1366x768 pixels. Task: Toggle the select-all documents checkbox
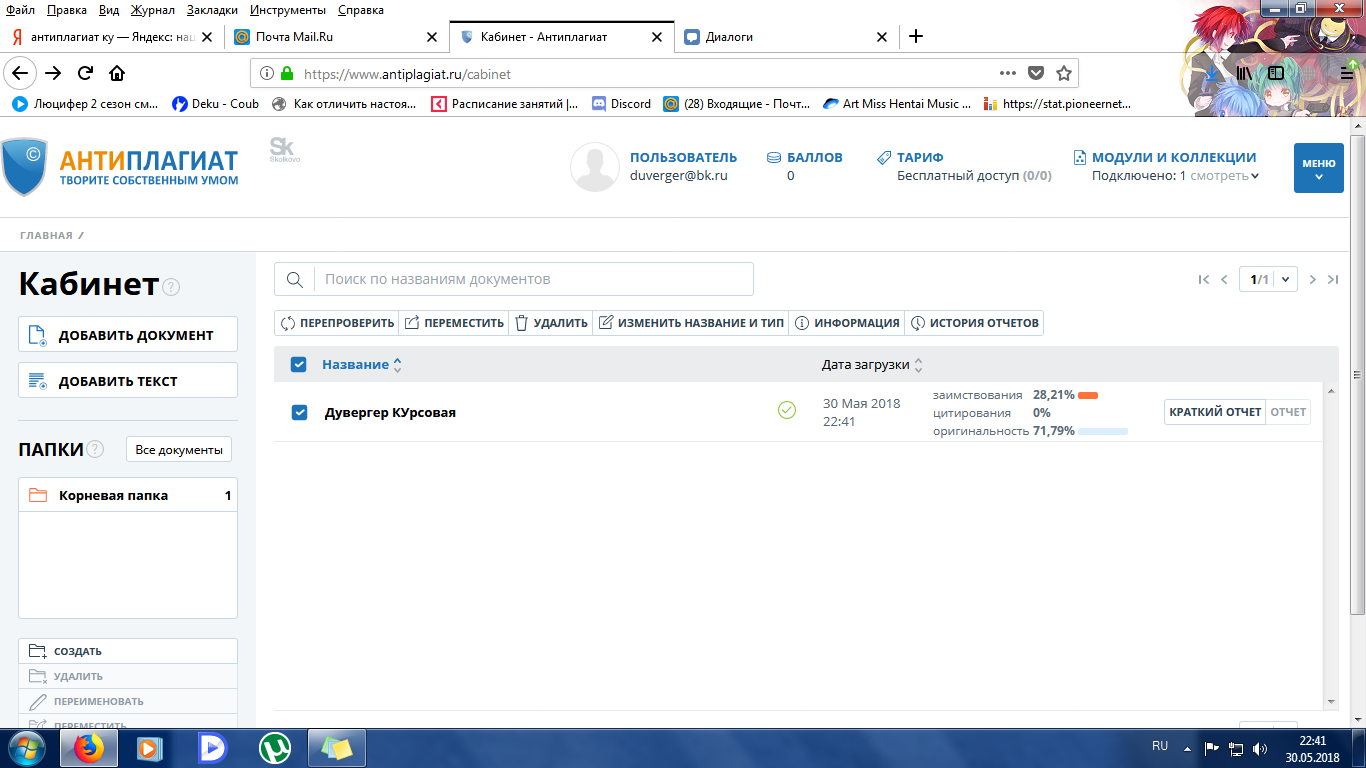(298, 365)
